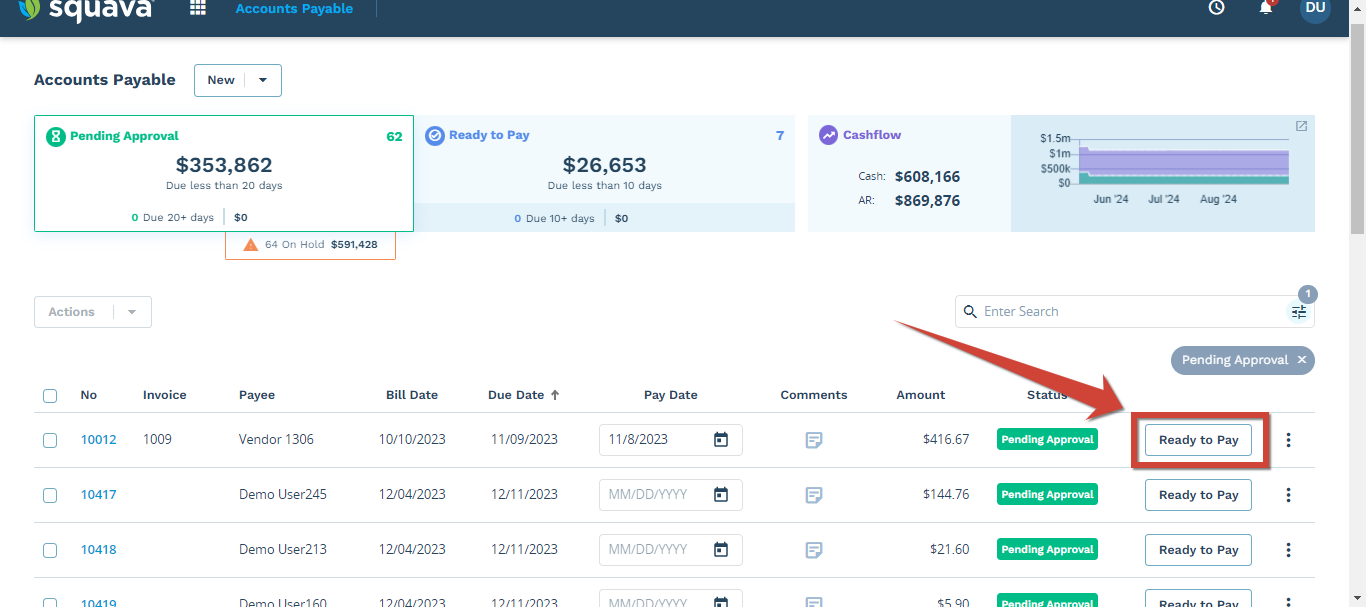Check the row 10418 checkbox

click(x=50, y=550)
